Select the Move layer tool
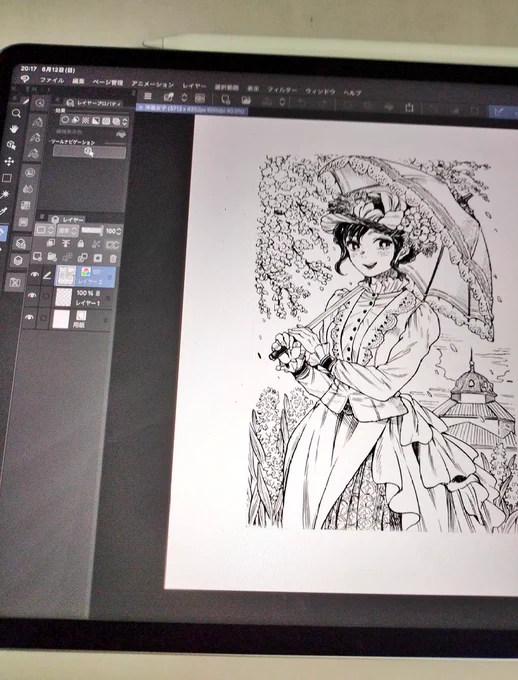The height and width of the screenshot is (680, 518). 9,162
